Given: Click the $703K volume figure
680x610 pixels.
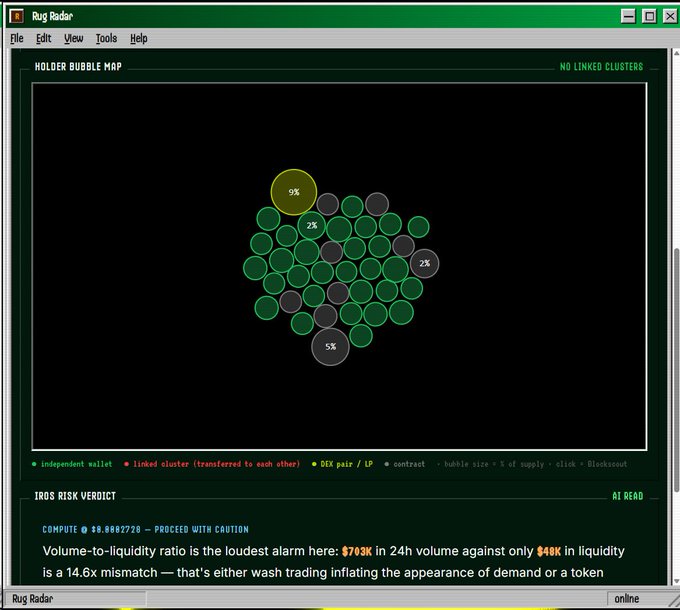Looking at the screenshot, I should pos(356,551).
